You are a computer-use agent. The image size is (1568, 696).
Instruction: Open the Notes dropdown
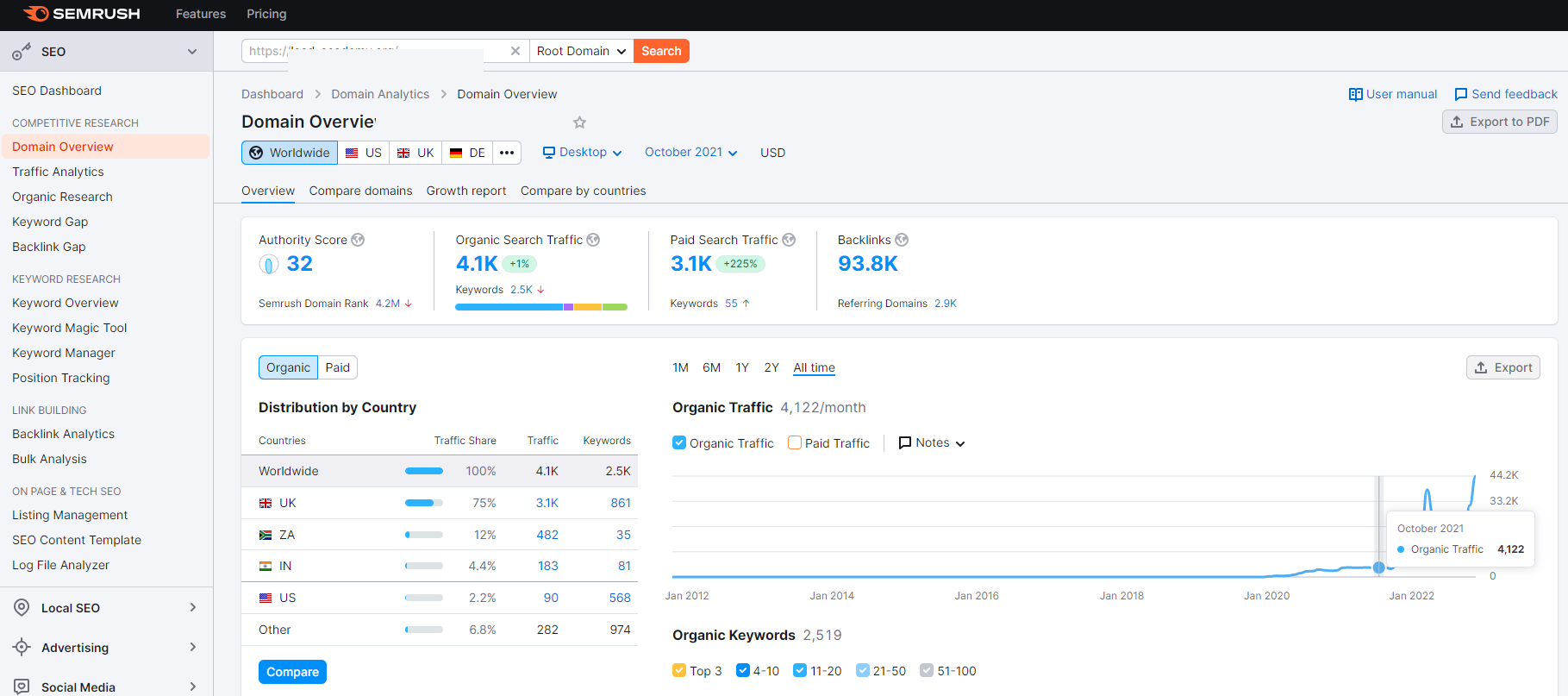pos(932,442)
